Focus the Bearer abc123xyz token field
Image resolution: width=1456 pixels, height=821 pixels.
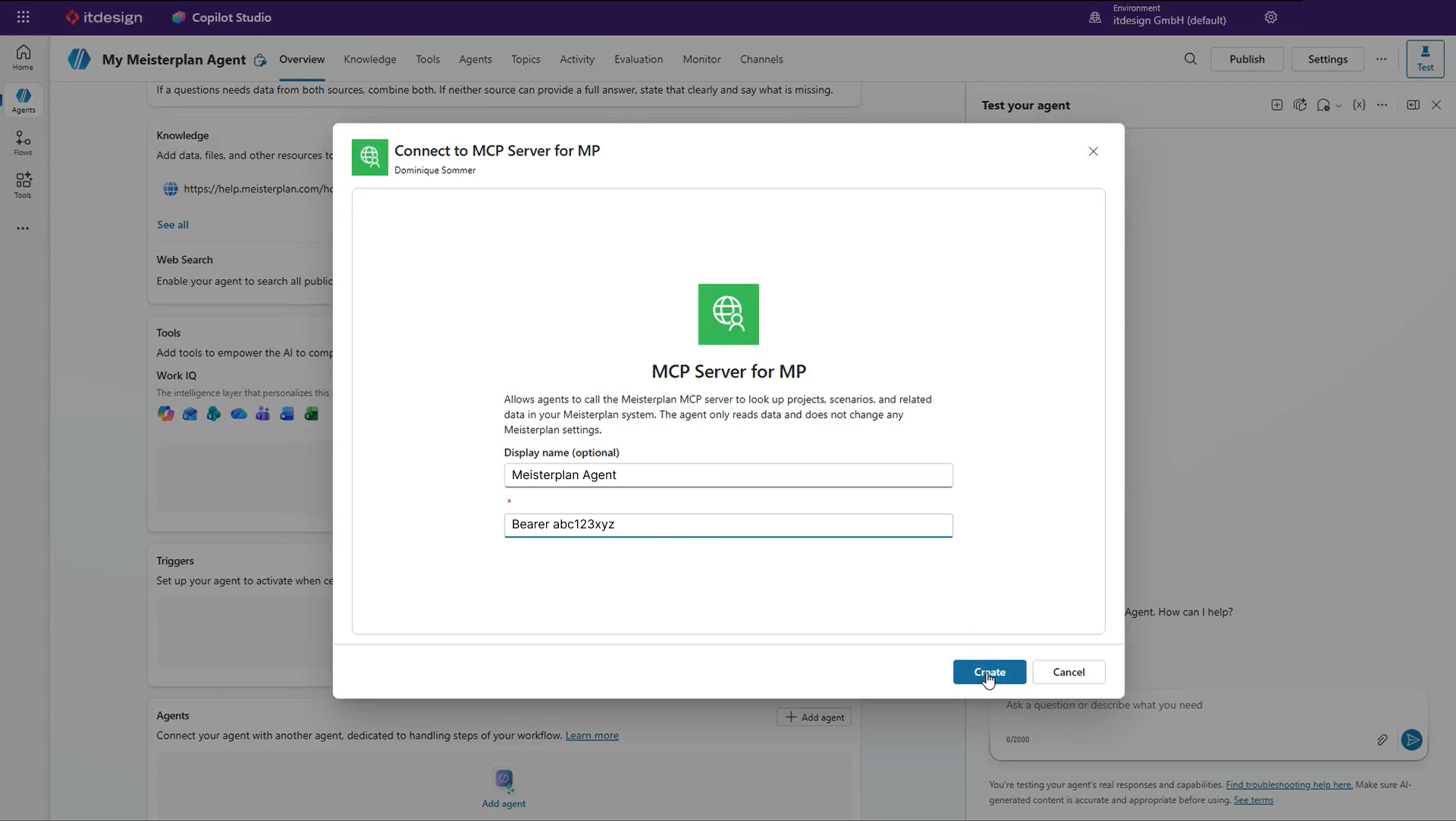729,525
